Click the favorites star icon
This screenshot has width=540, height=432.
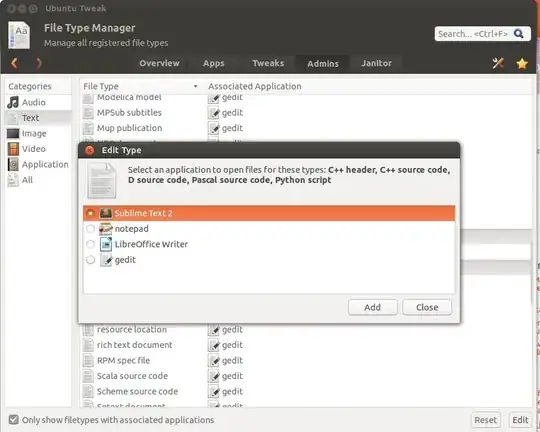click(x=522, y=63)
